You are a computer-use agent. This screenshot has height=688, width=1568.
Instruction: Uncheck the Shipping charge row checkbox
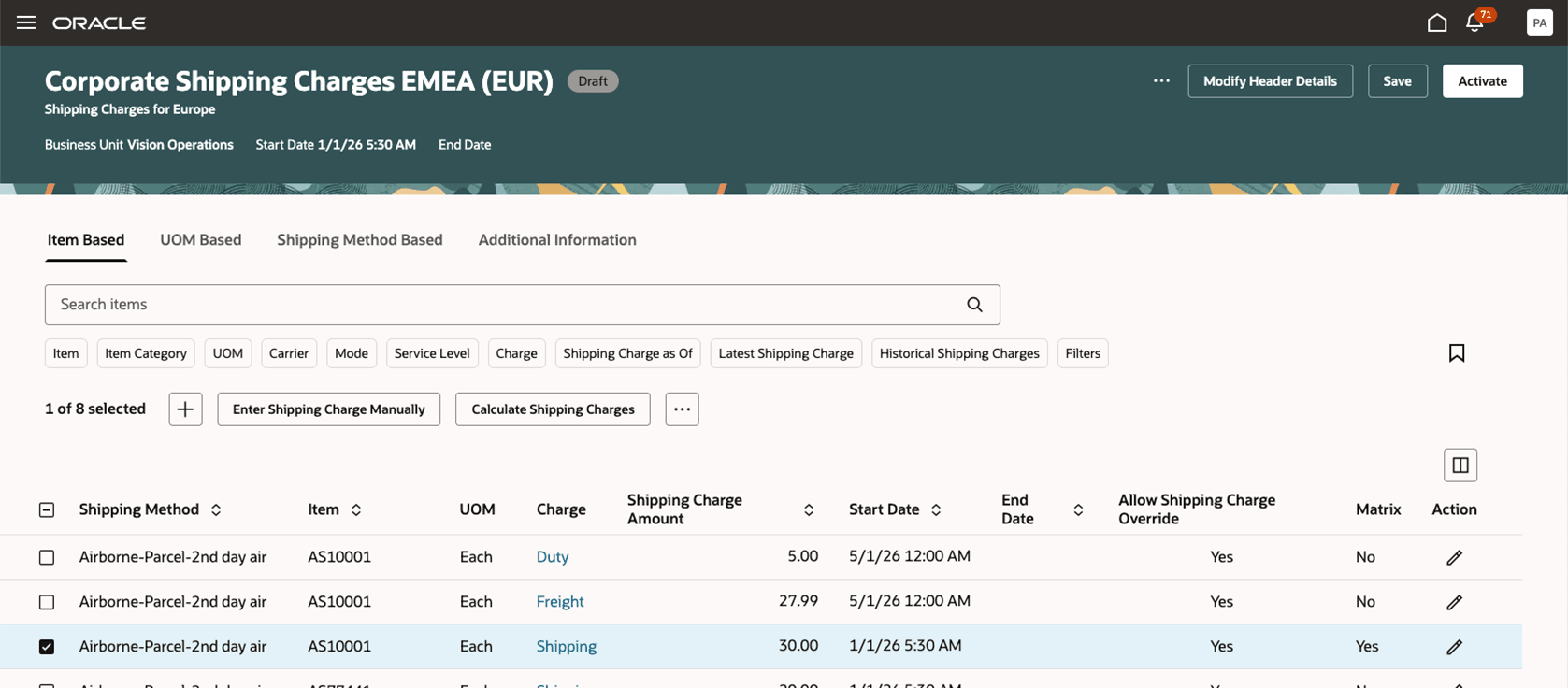pyautogui.click(x=47, y=647)
